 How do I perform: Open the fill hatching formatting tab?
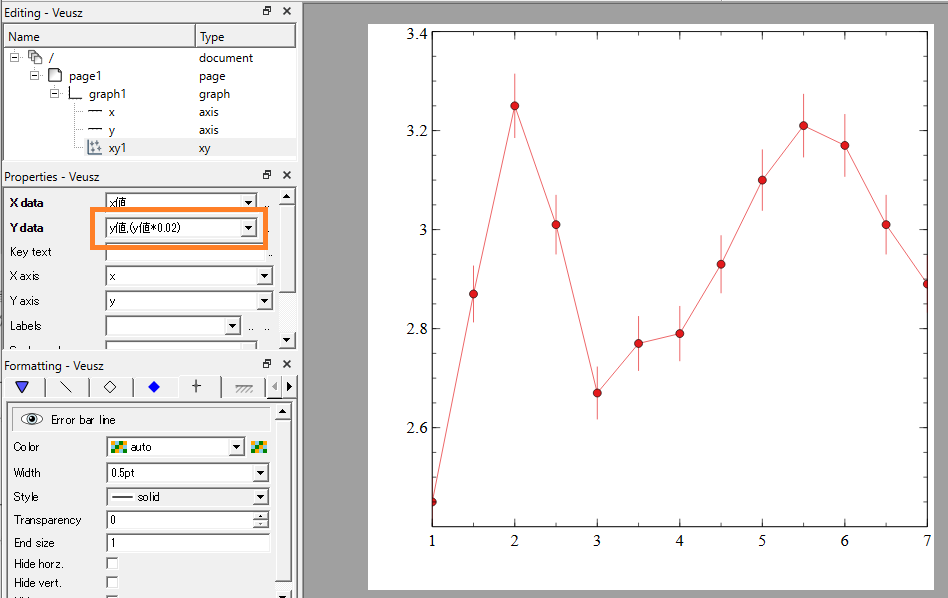click(244, 388)
